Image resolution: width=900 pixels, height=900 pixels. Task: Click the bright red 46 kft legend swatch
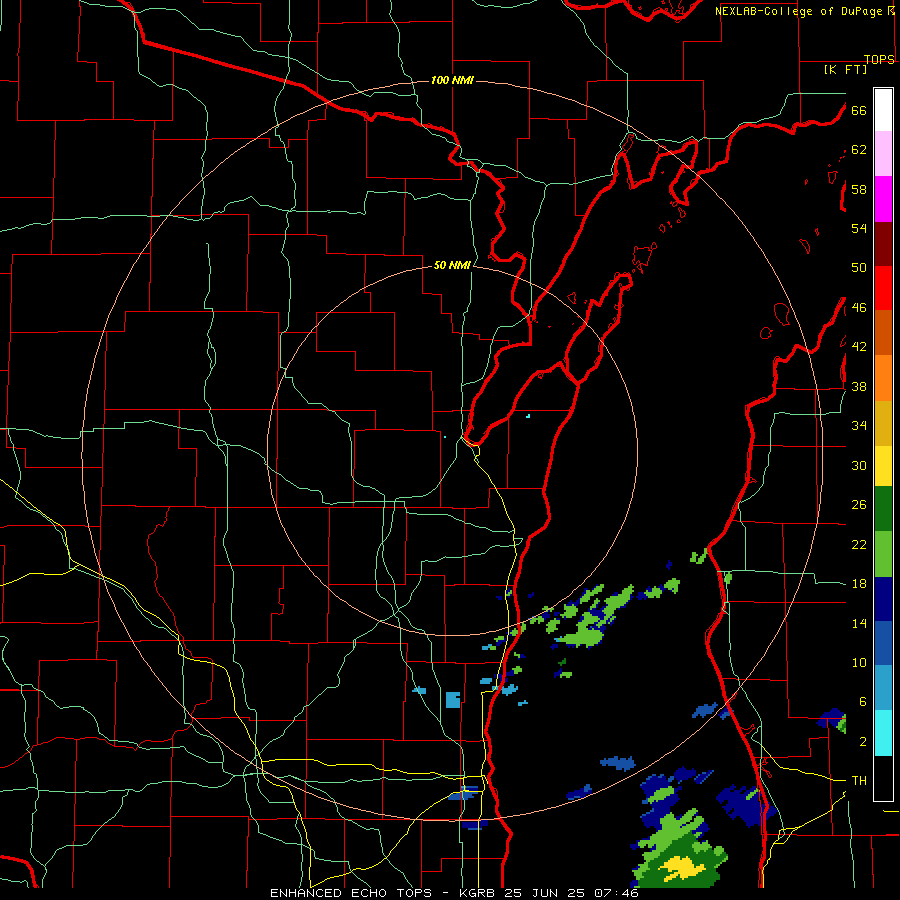pyautogui.click(x=883, y=288)
